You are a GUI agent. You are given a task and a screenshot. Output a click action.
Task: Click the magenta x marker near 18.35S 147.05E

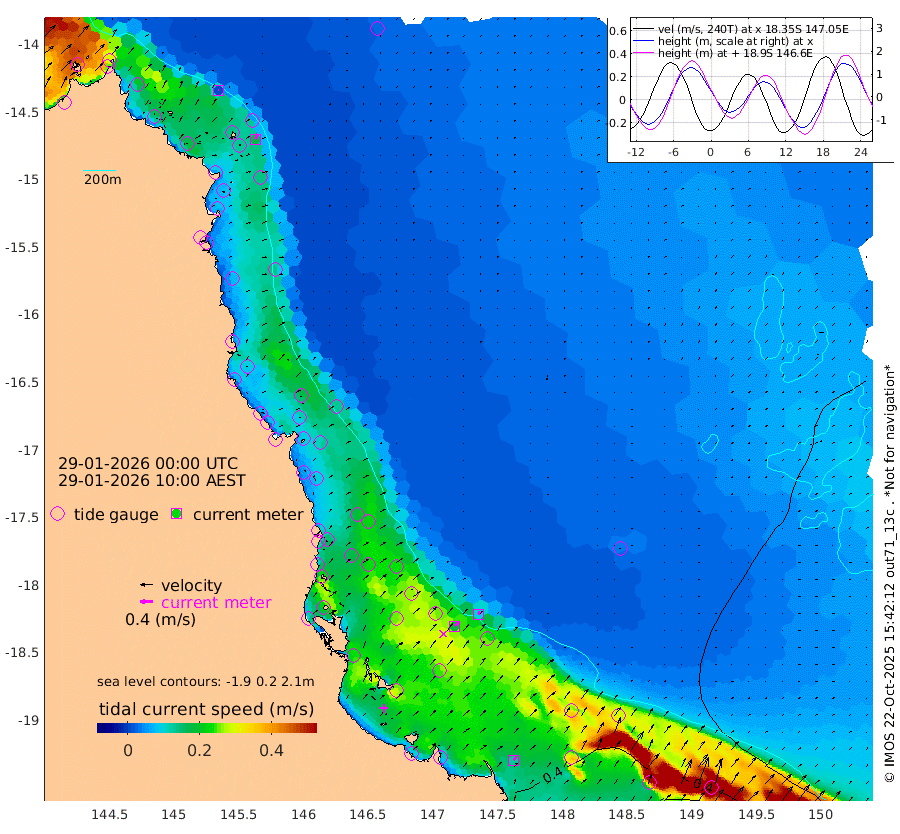click(443, 634)
